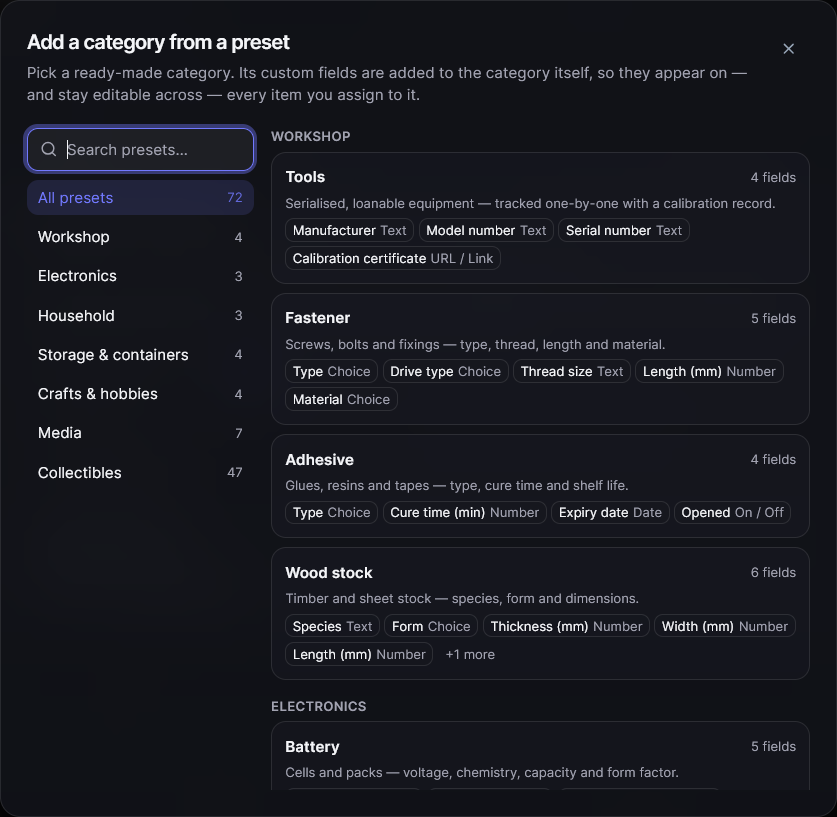The width and height of the screenshot is (837, 817).
Task: Click the Form Choice chip
Action: [431, 626]
